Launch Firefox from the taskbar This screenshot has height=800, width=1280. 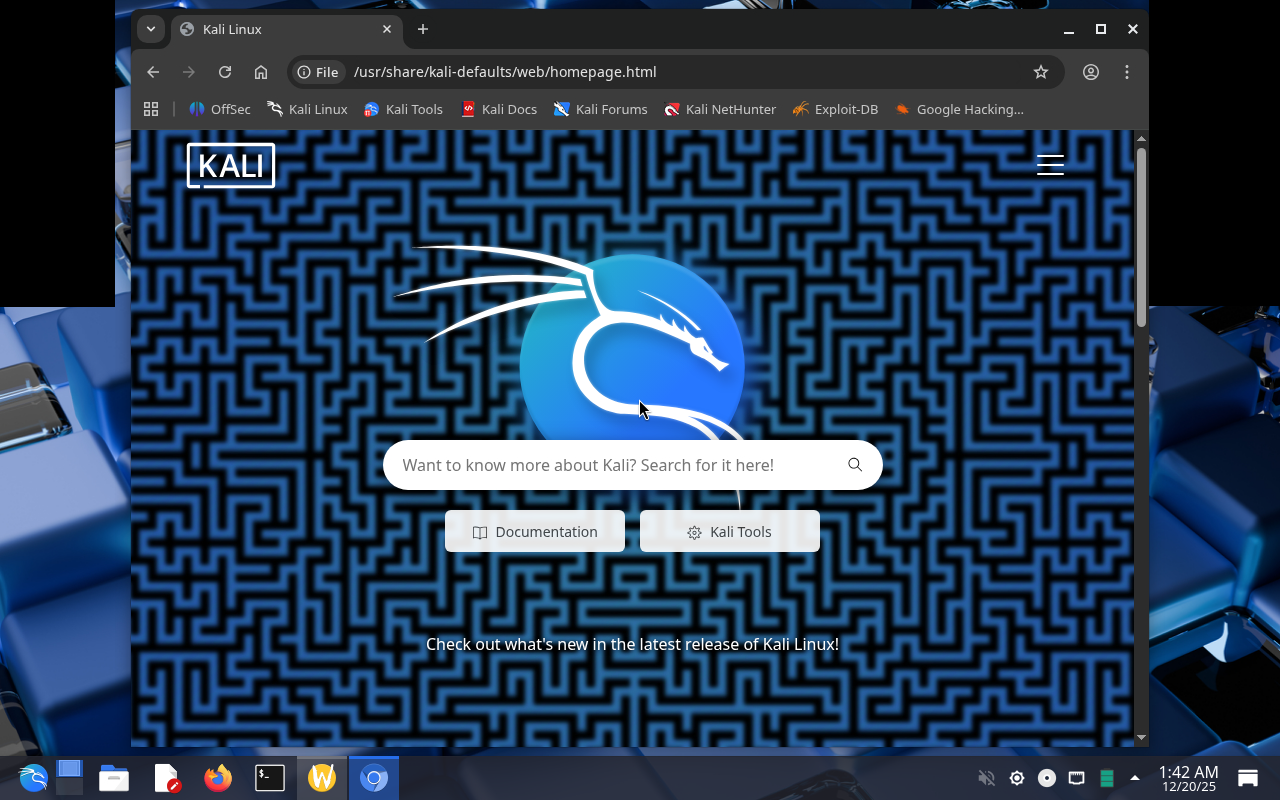point(217,778)
